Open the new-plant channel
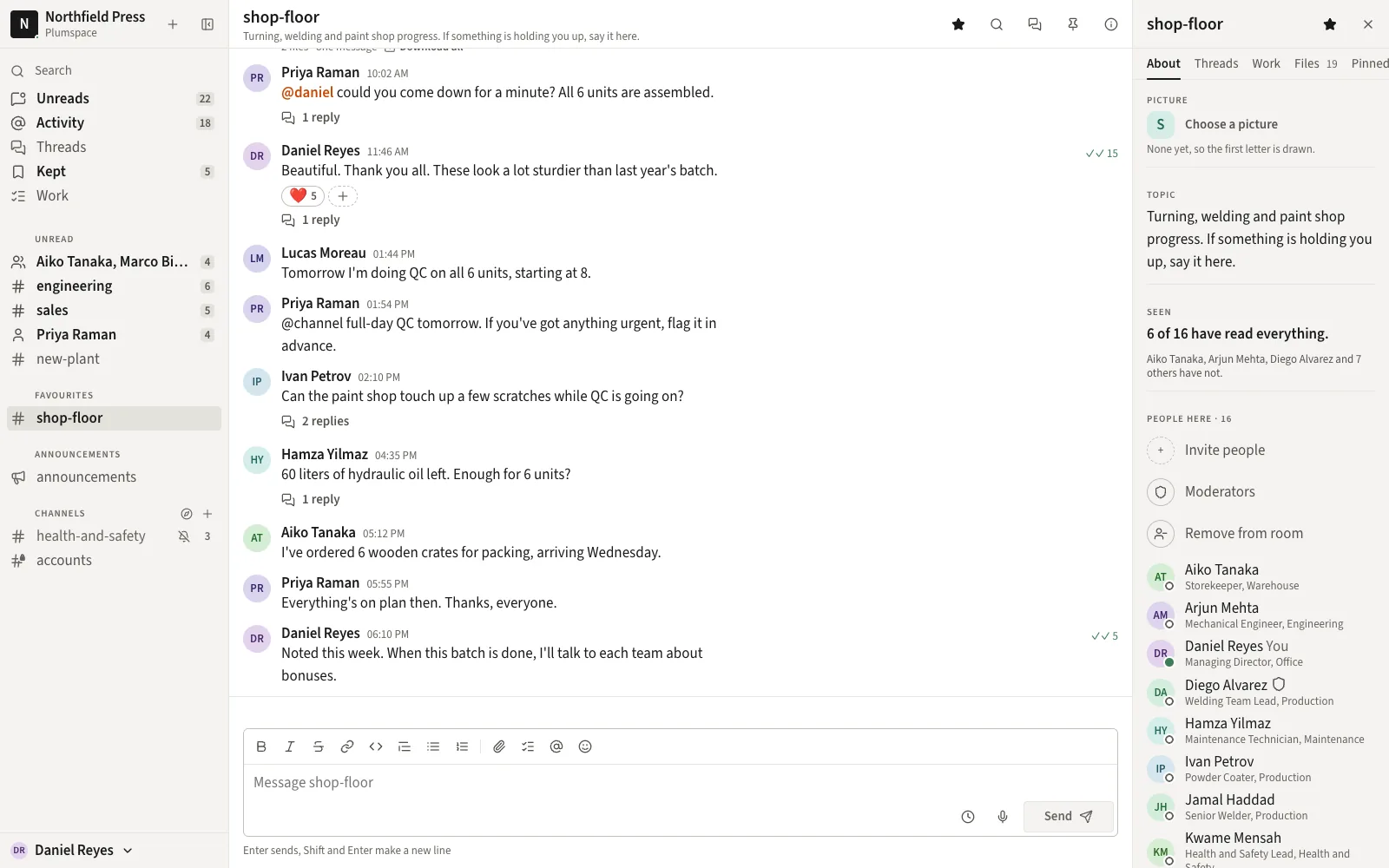 coord(114,358)
